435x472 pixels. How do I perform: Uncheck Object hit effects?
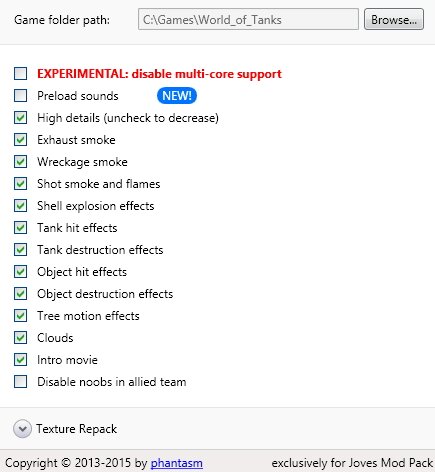coord(20,272)
